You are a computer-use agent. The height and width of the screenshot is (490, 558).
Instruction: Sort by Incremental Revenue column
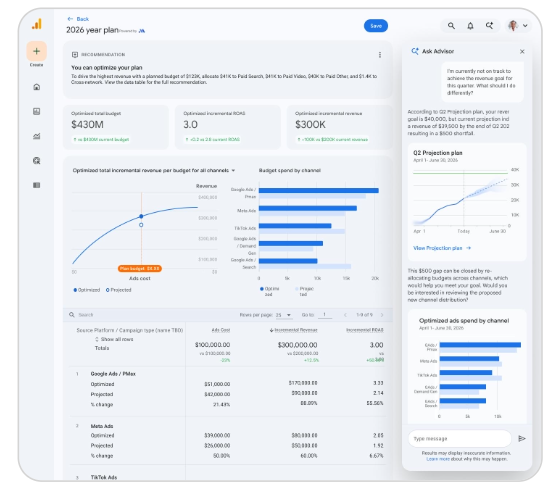[x=293, y=330]
